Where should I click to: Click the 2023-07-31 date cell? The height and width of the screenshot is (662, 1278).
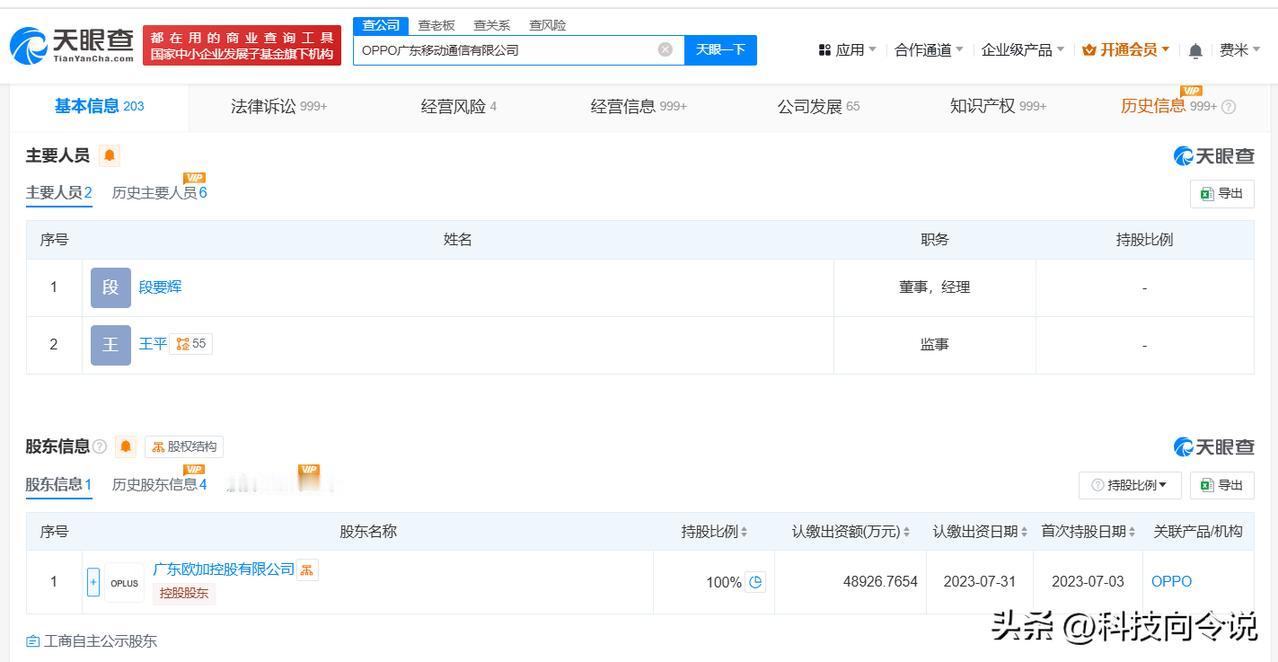pos(979,582)
